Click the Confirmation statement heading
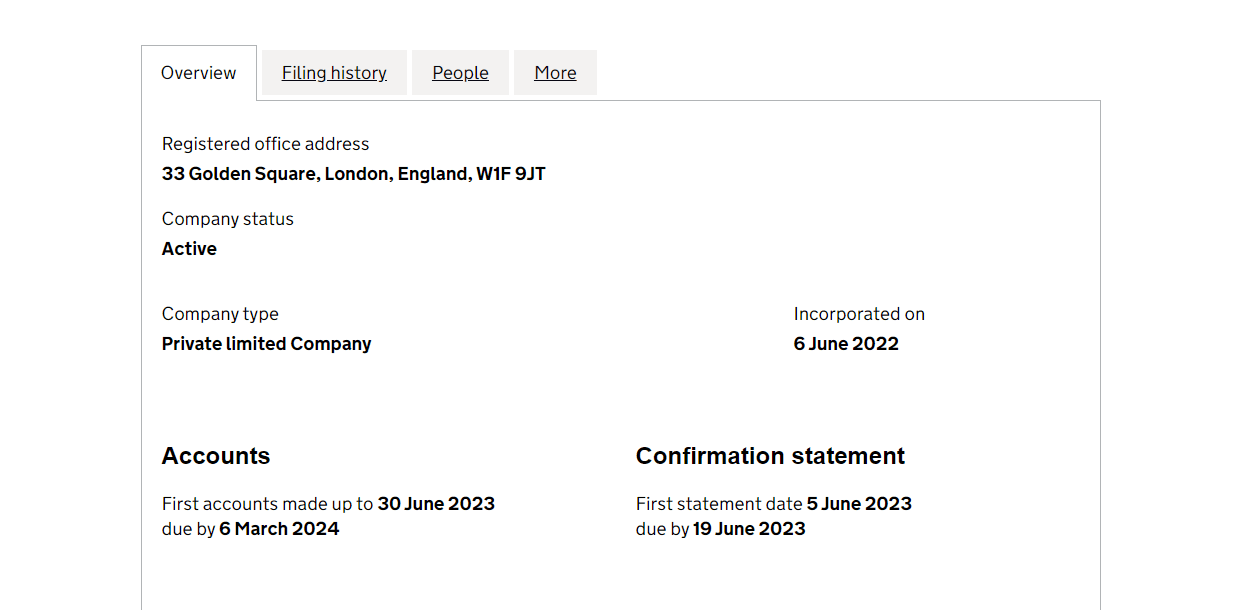Screen dimensions: 1258x610 770,456
